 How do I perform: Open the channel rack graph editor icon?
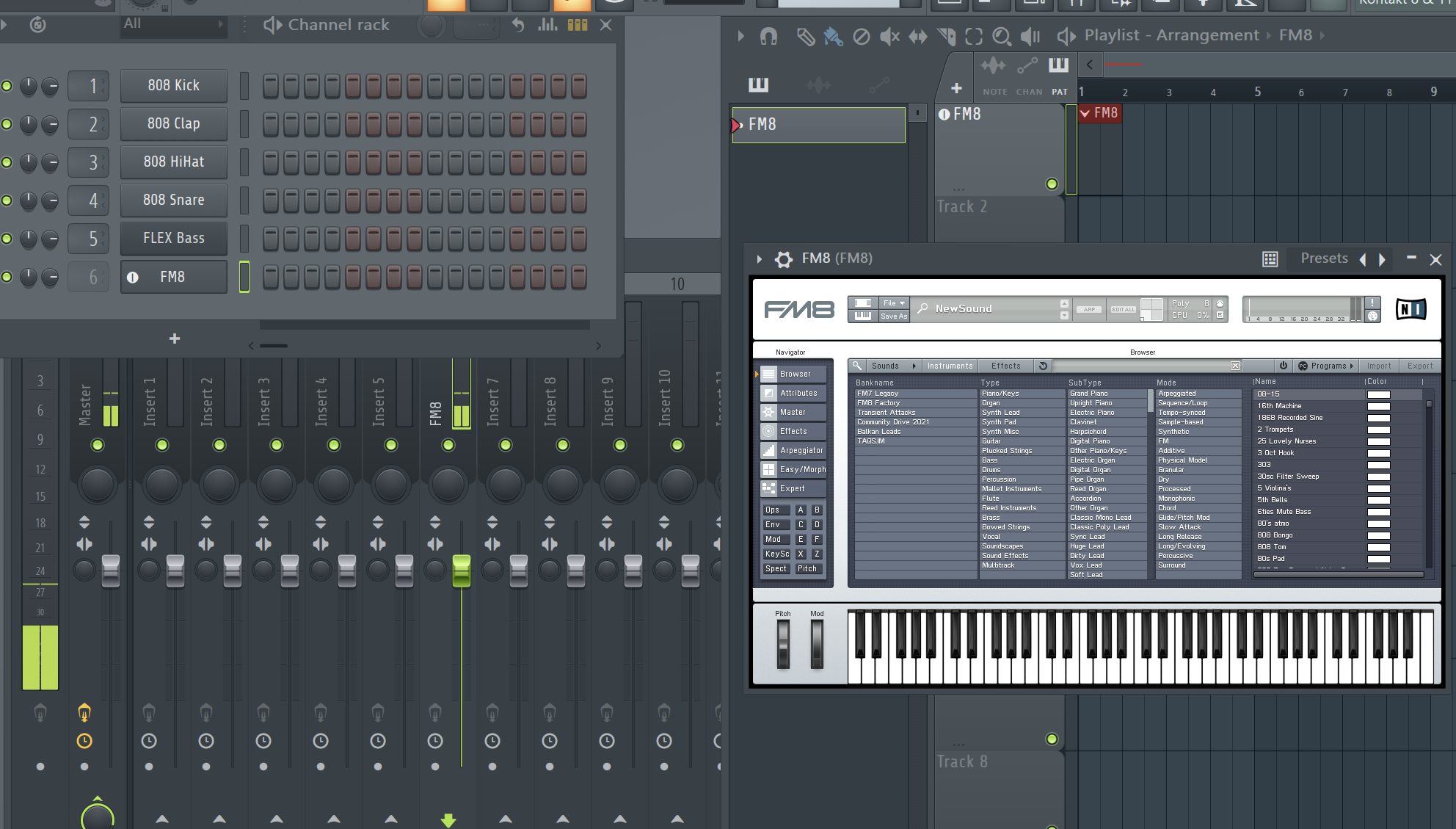[547, 25]
